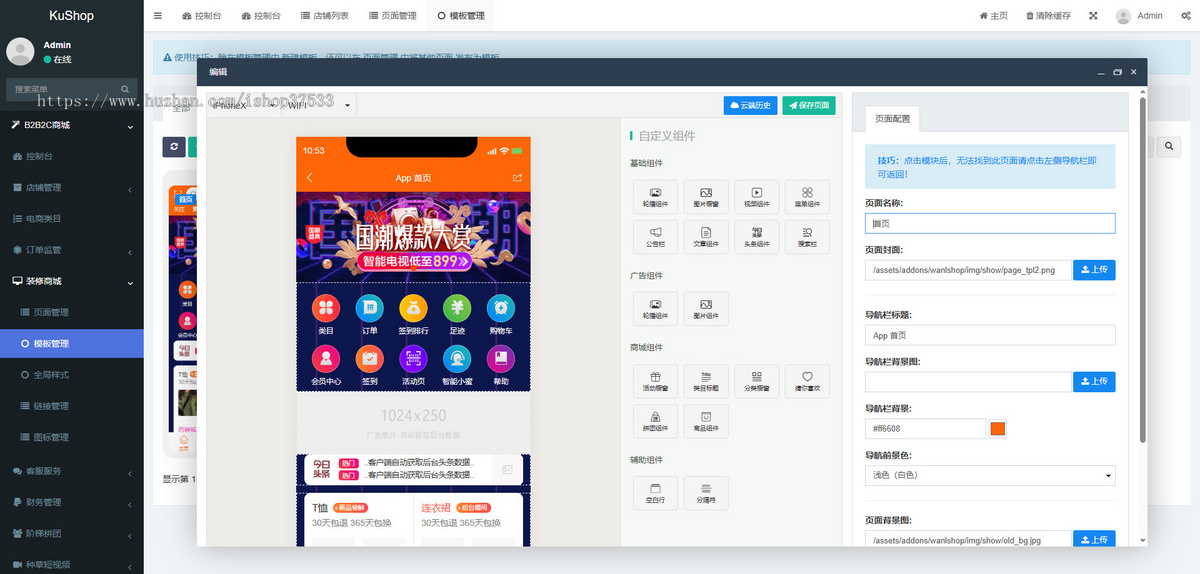
Task: Add the 拼团组件 group-buy component
Action: [x=655, y=421]
